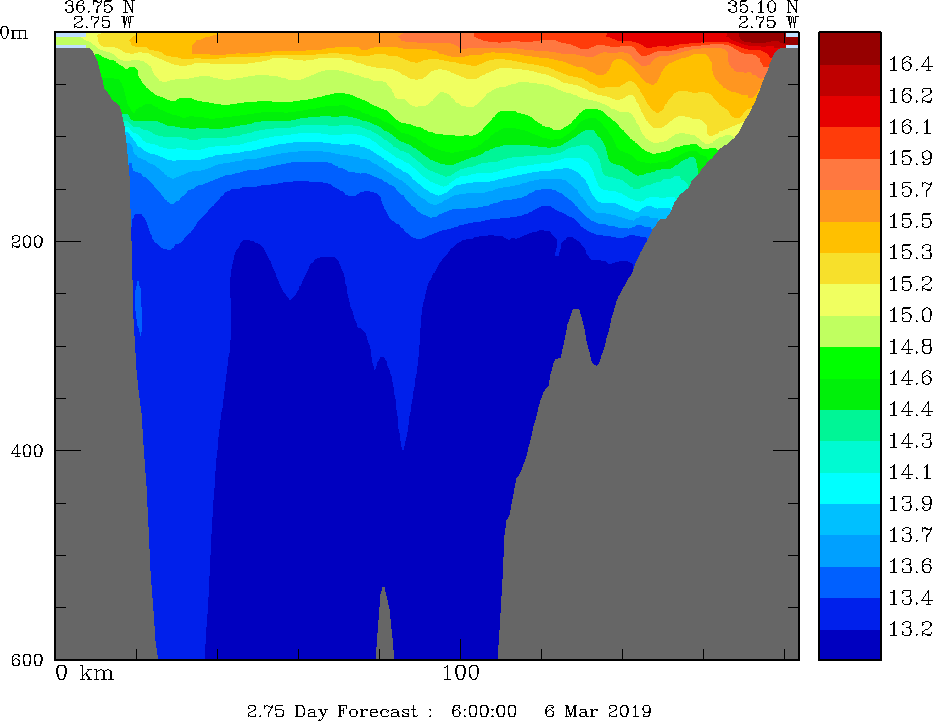Click the 0 km distance label
Viewport: 933px width, 721px height.
(84, 673)
